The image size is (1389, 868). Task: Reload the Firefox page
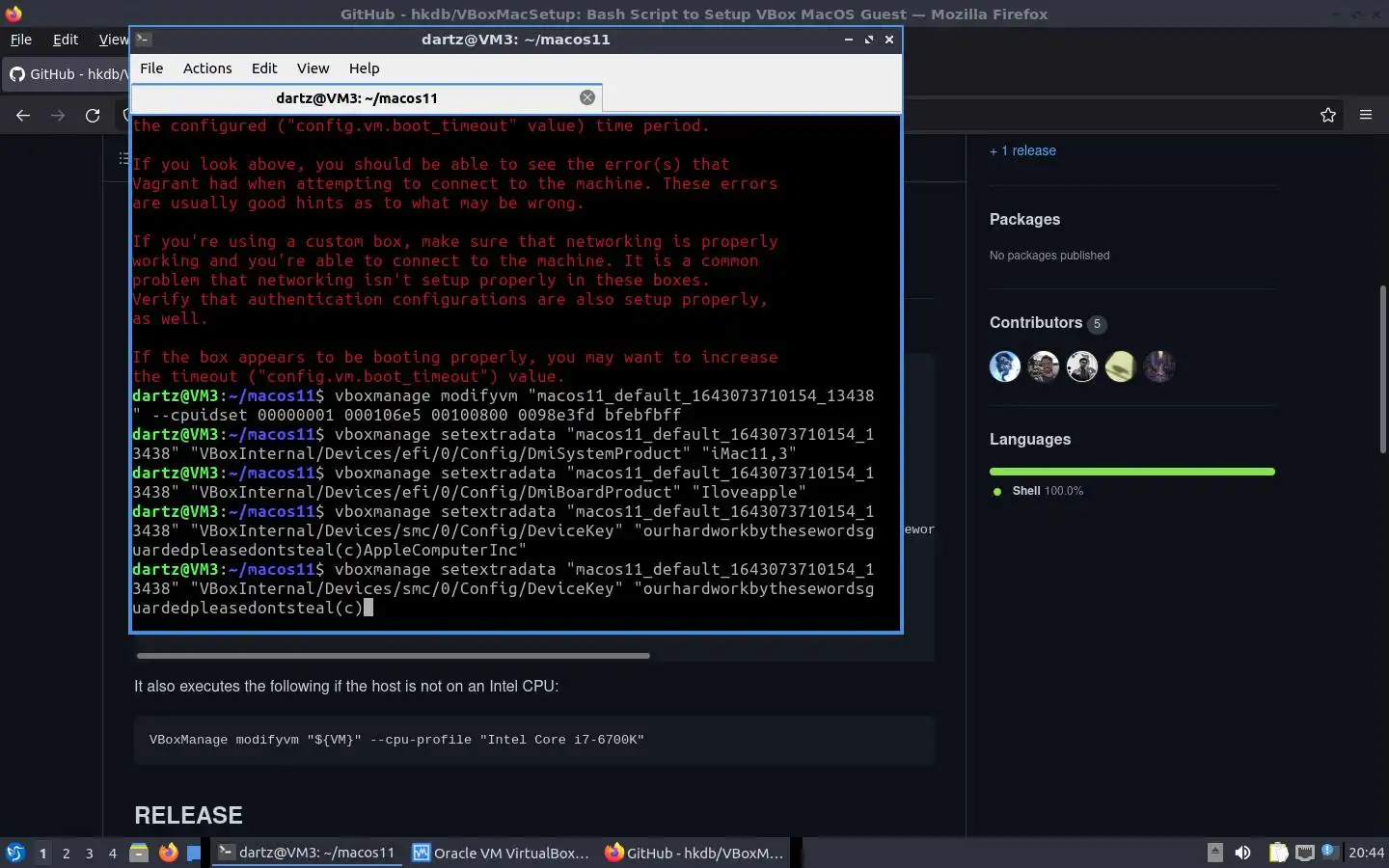(x=93, y=115)
